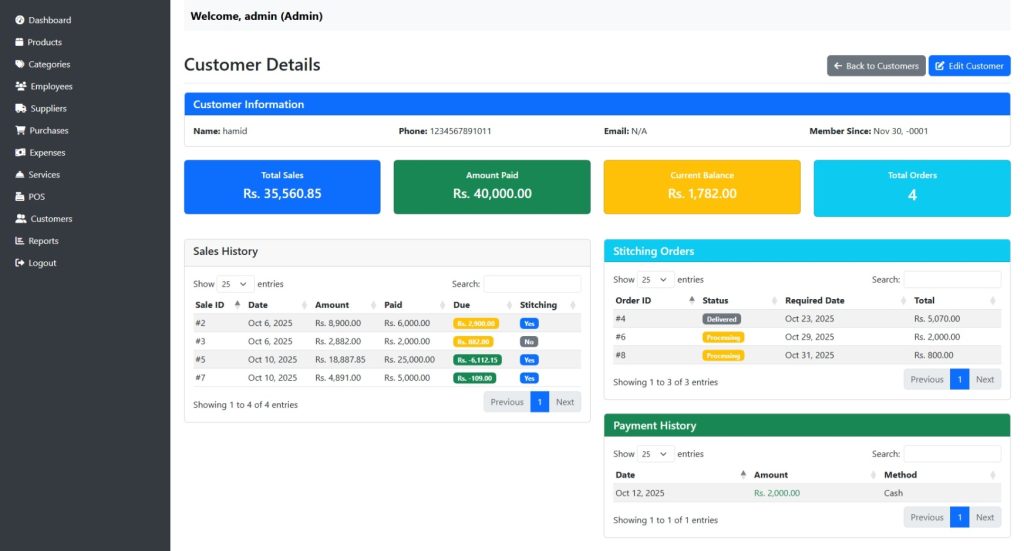Image resolution: width=1024 pixels, height=551 pixels.
Task: Open Payment History entries count dropdown
Action: (656, 454)
